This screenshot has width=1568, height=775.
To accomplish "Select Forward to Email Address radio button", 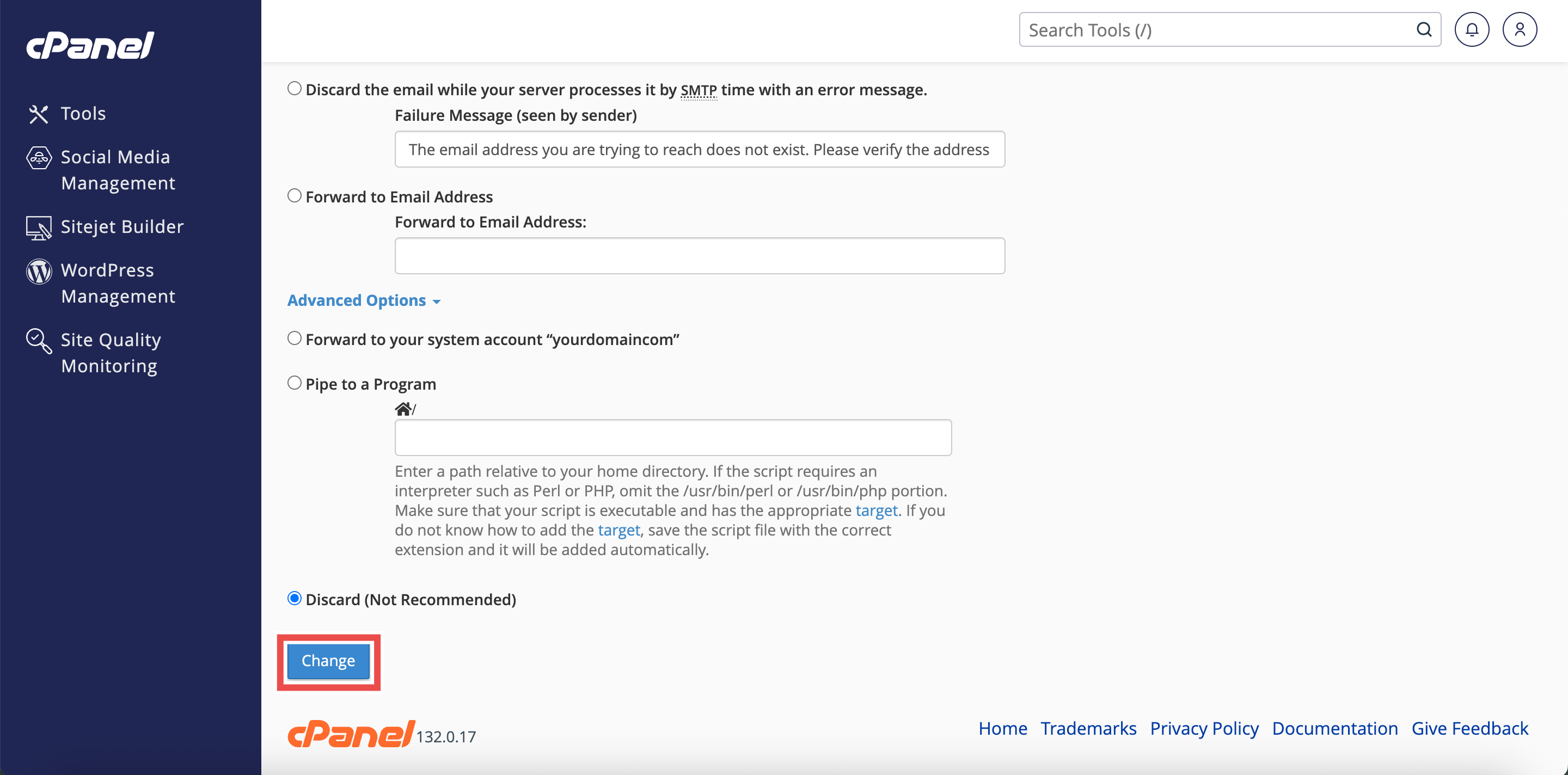I will pos(295,196).
